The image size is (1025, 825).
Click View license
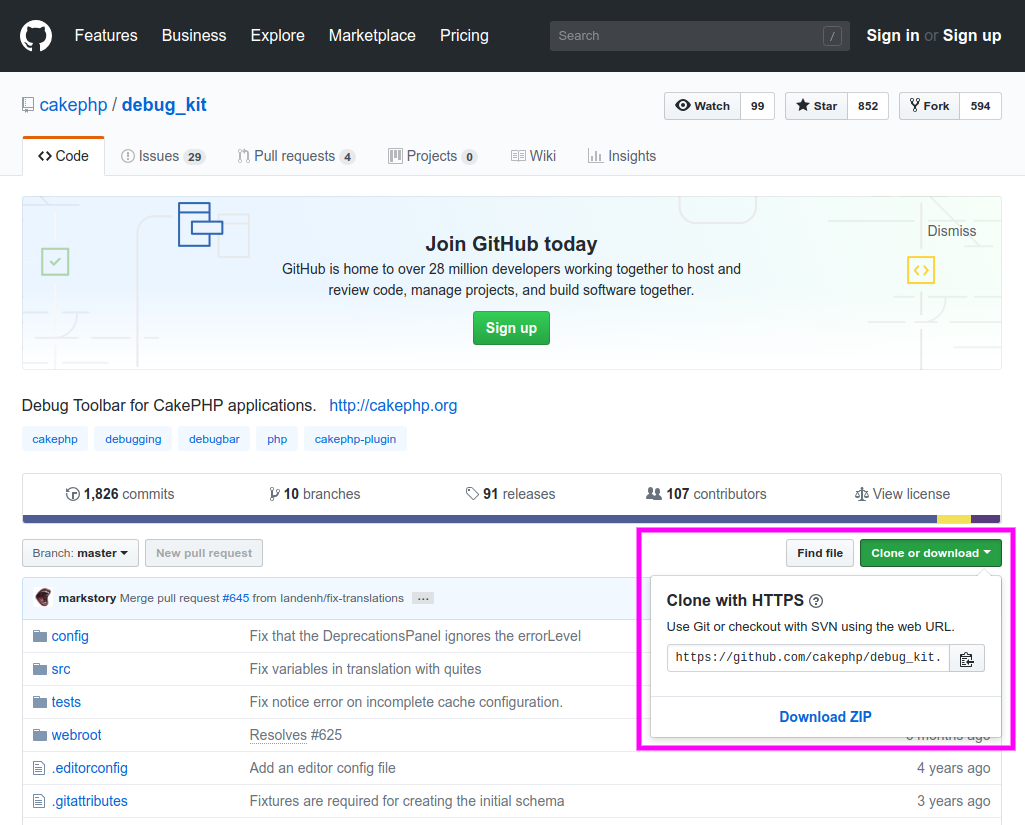(x=903, y=494)
